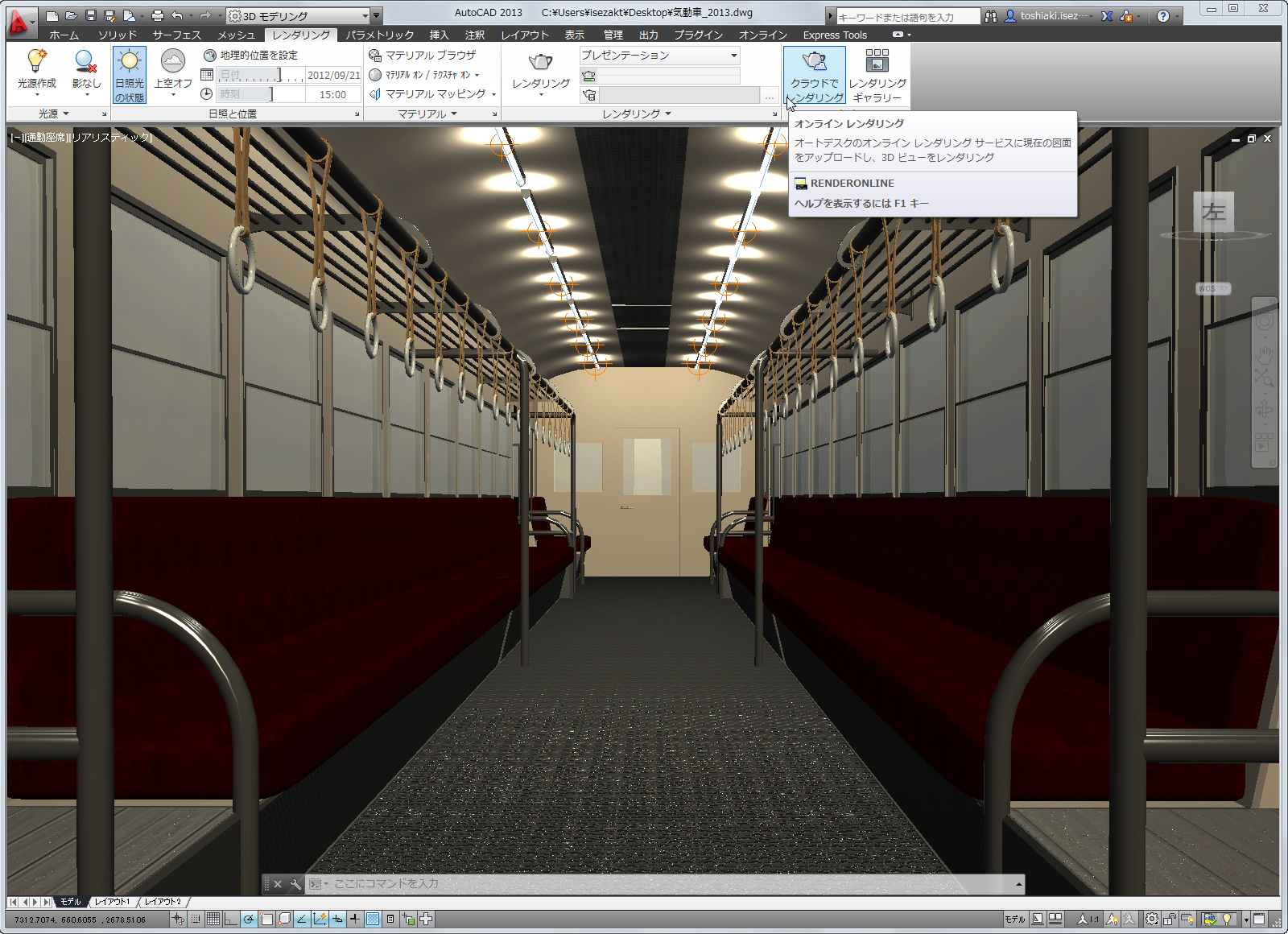Click the 左 face on the ViewCube
This screenshot has width=1288, height=934.
1213,212
